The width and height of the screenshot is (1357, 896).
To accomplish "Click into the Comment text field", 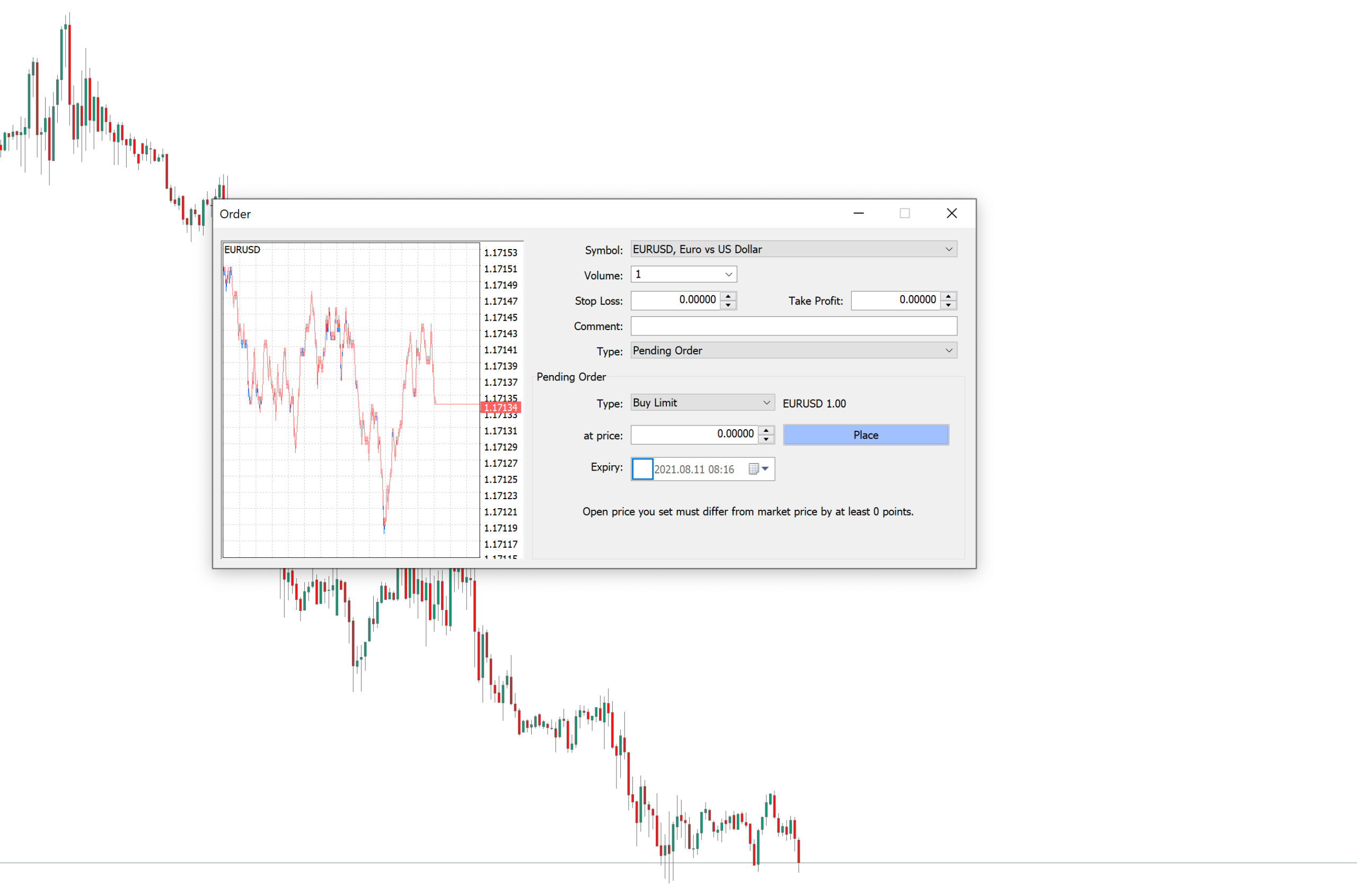I will 794,326.
